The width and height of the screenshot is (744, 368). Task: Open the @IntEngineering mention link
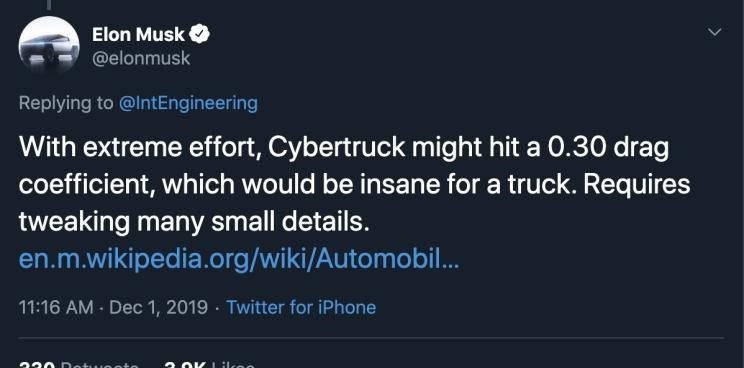(x=188, y=103)
